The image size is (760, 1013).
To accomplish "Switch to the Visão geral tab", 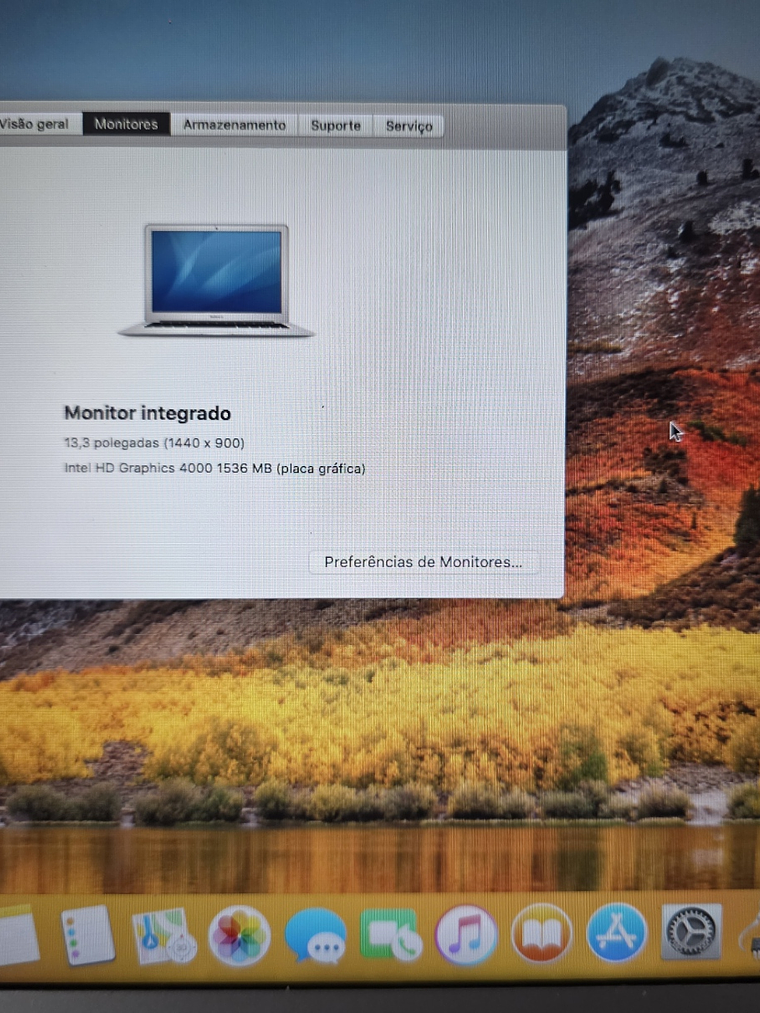I will click(x=35, y=125).
